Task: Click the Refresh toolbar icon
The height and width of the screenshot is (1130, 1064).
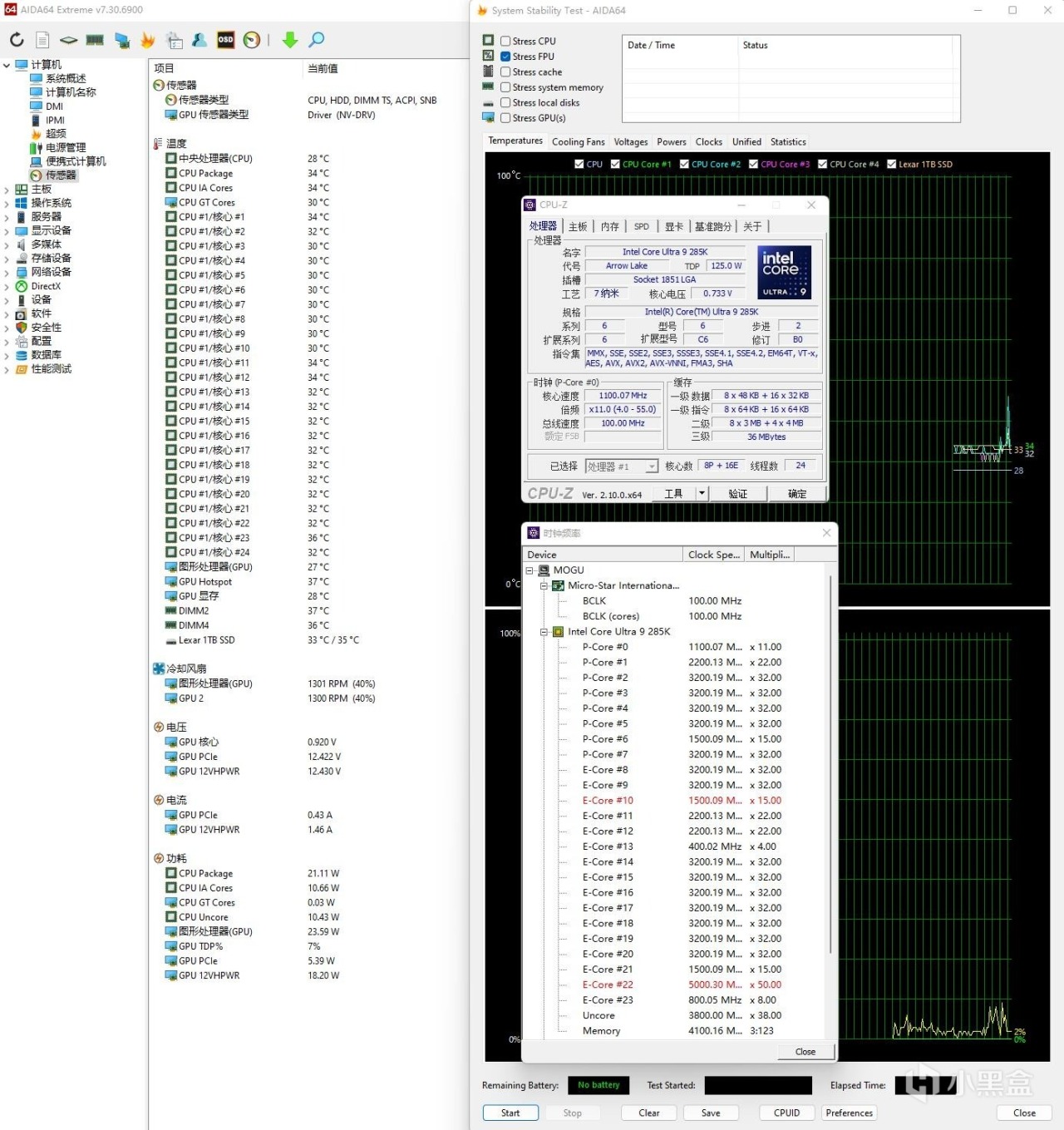Action: click(17, 40)
